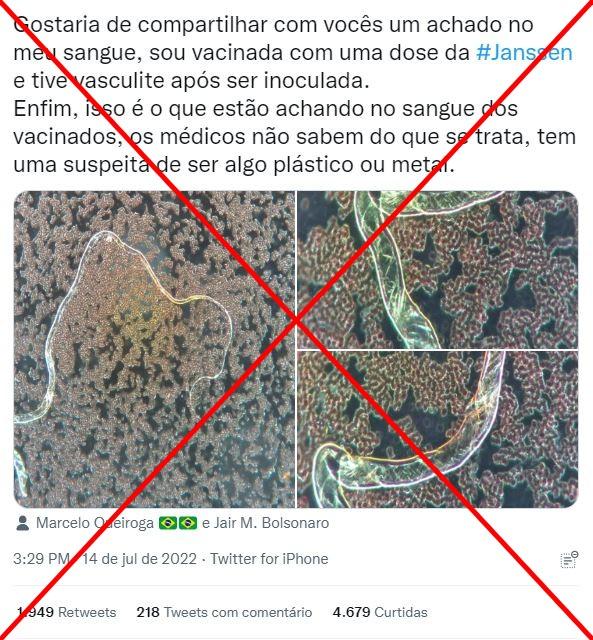
Task: Click the 3:29 PM timestamp
Action: tap(42, 559)
